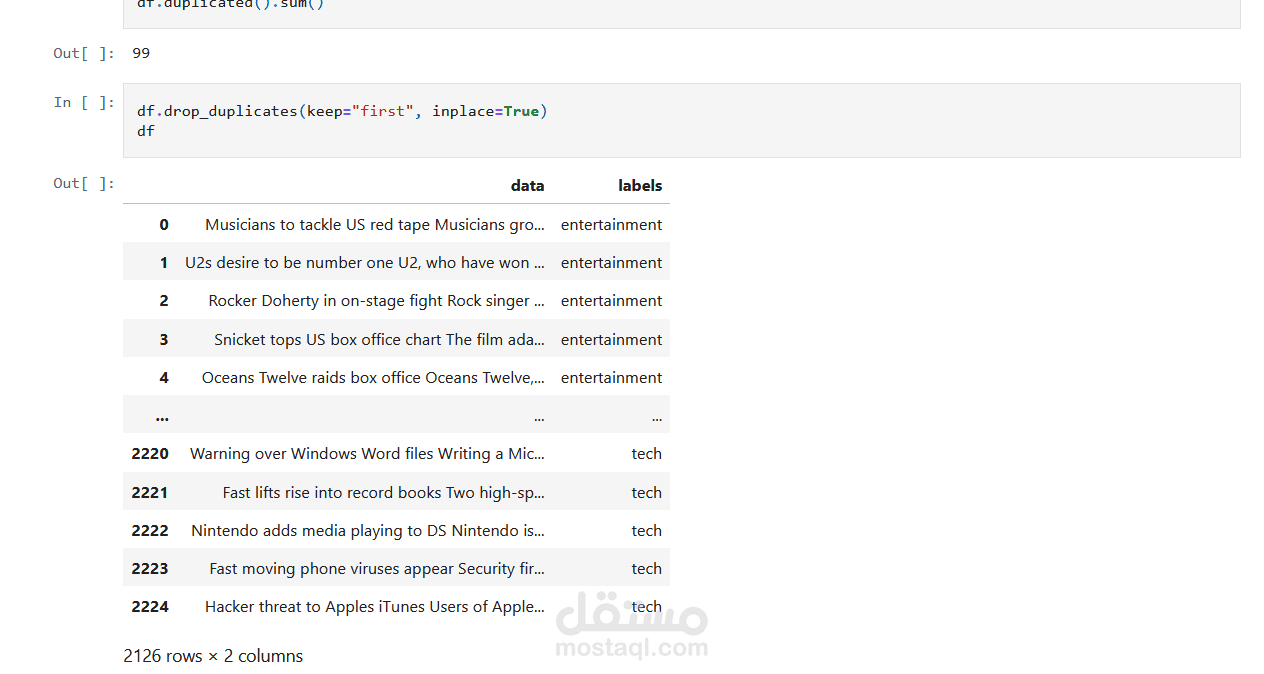Screen dimensions: 1264x674
Task: Click tech label in row 2220
Action: [646, 454]
